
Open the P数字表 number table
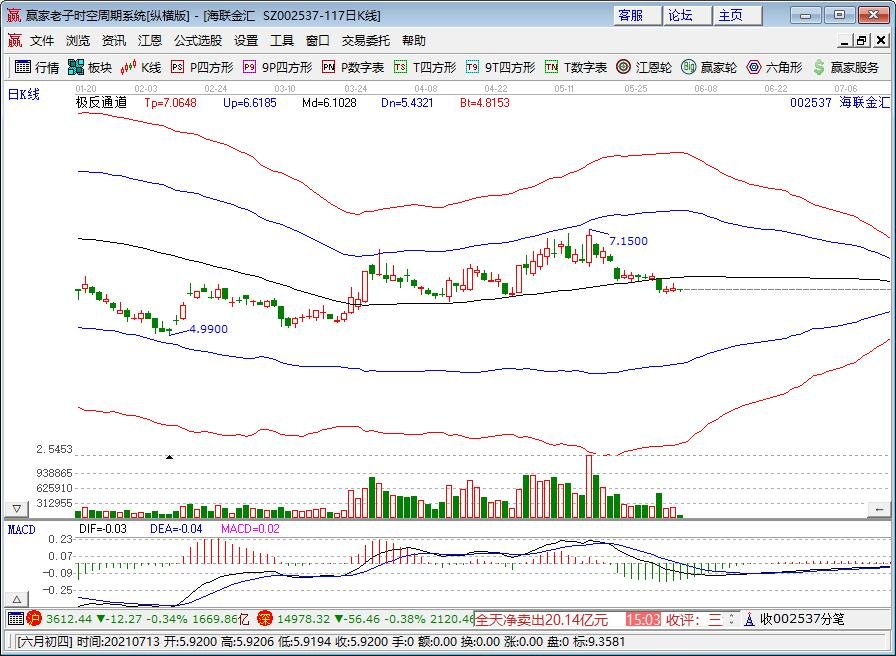coord(353,67)
